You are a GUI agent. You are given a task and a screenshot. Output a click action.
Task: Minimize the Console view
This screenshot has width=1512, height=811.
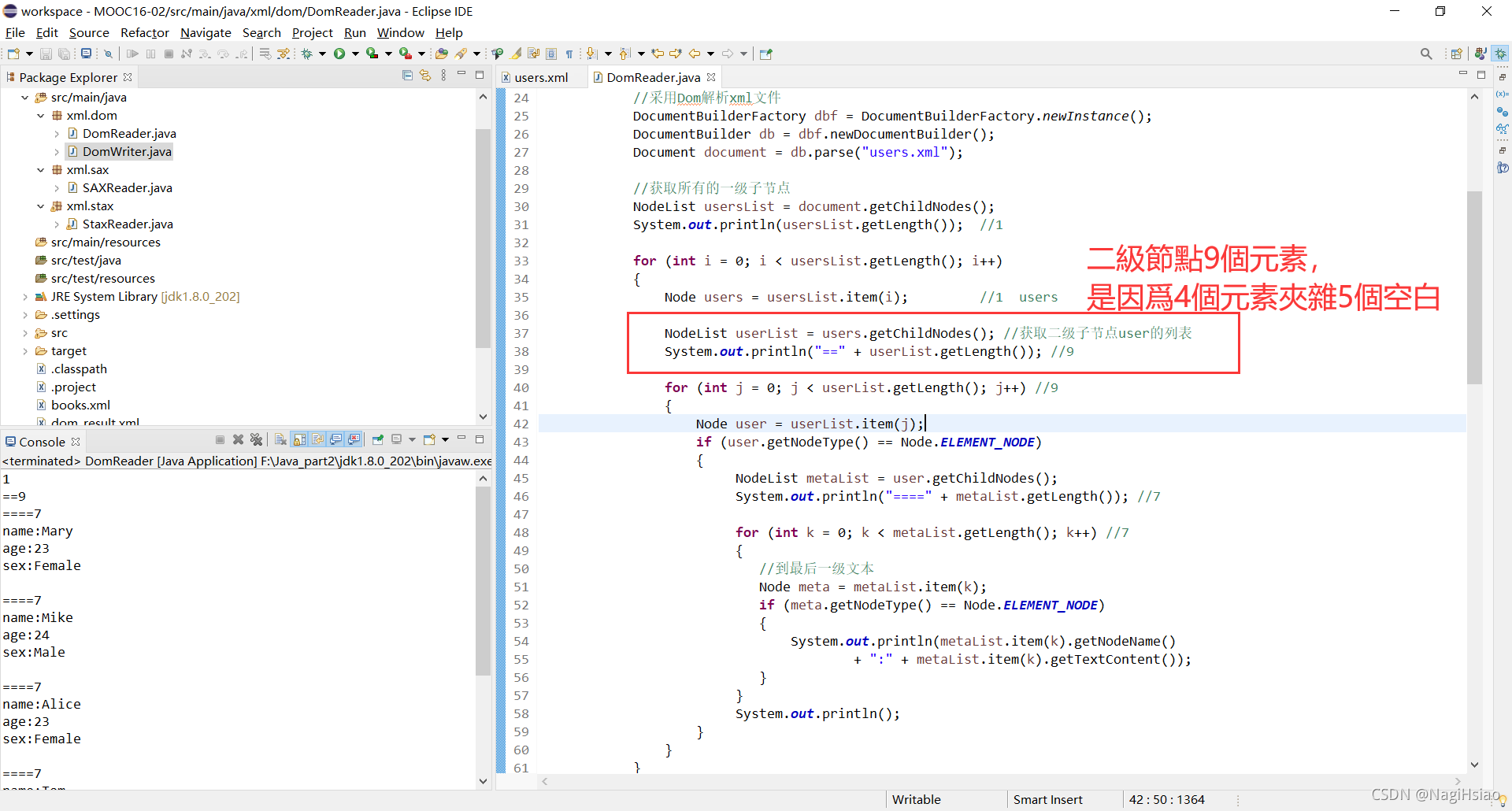pos(461,438)
